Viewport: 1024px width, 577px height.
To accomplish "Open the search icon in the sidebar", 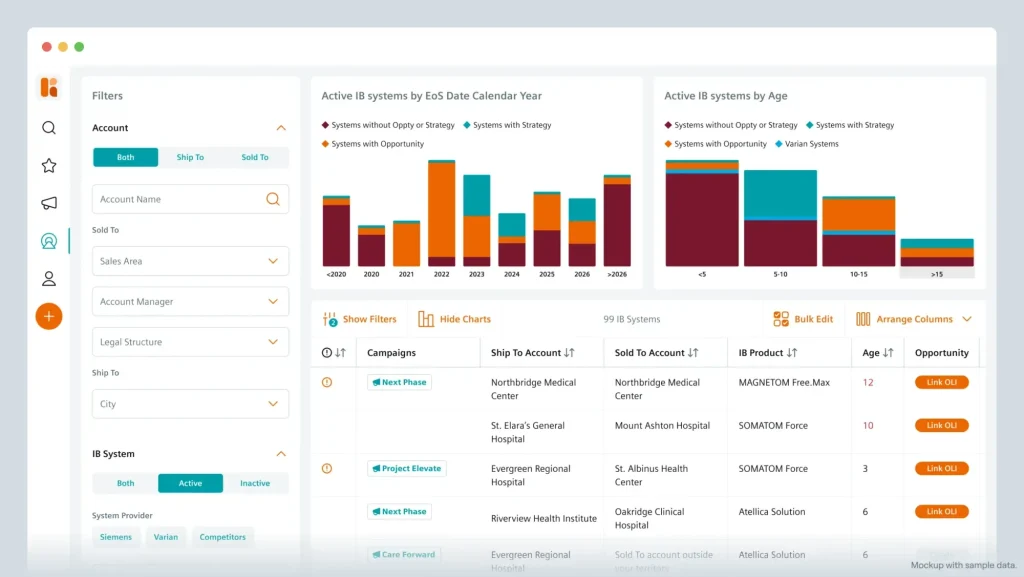I will pos(48,128).
